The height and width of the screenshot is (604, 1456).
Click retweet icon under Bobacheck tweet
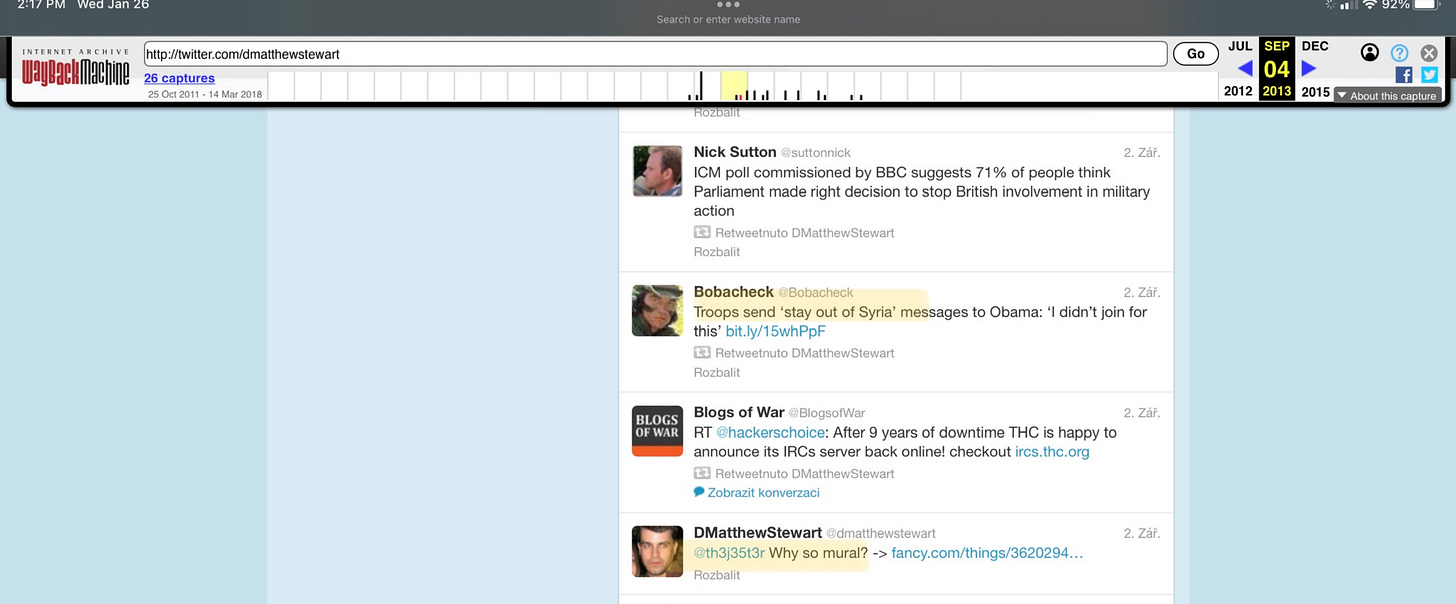point(702,353)
